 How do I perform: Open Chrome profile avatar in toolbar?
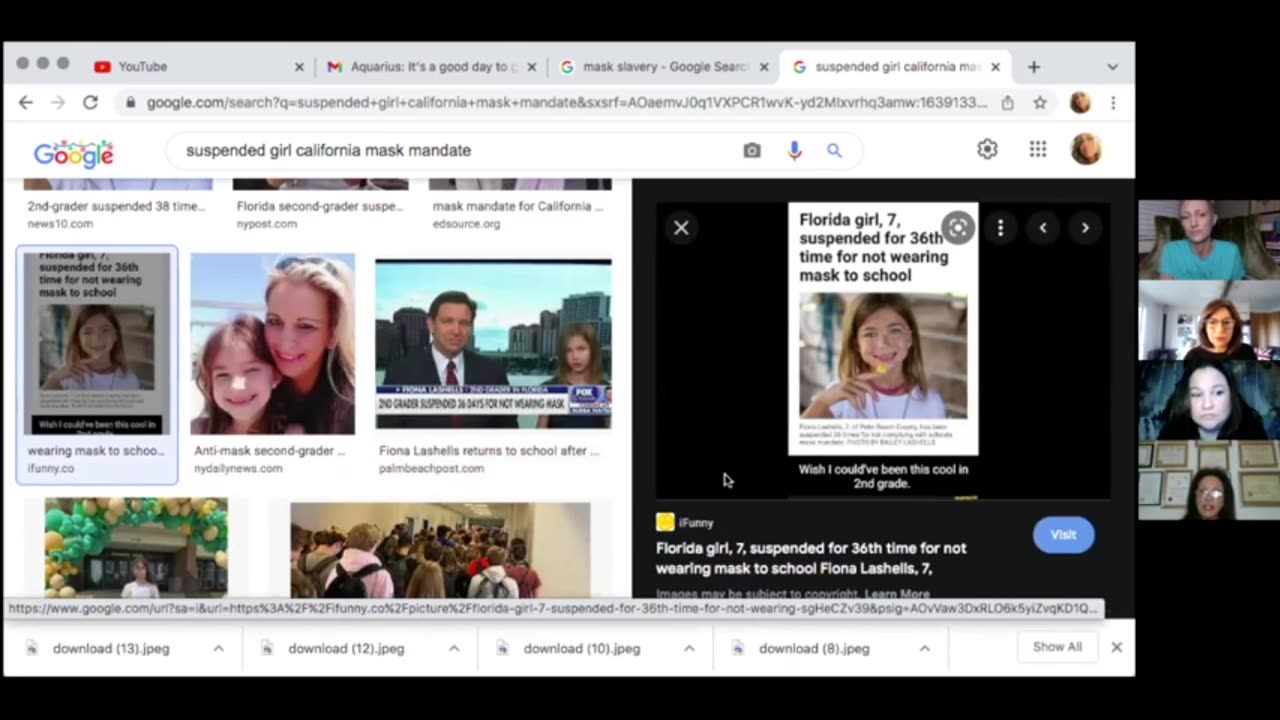1080,102
